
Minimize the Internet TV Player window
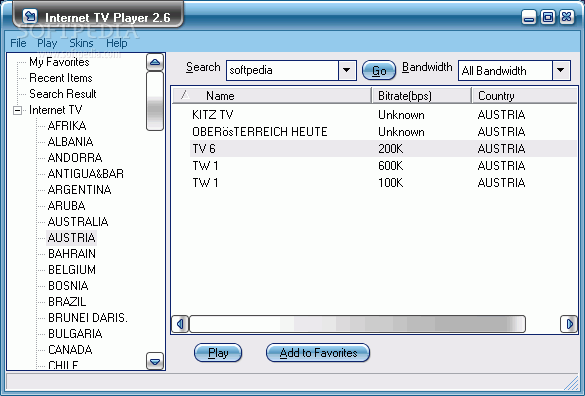pyautogui.click(x=528, y=17)
